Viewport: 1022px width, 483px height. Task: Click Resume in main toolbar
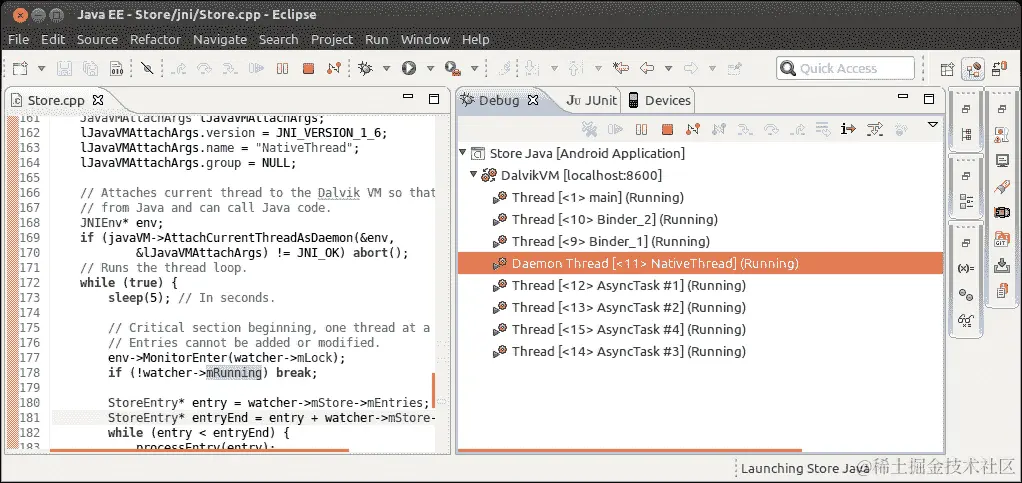[257, 68]
